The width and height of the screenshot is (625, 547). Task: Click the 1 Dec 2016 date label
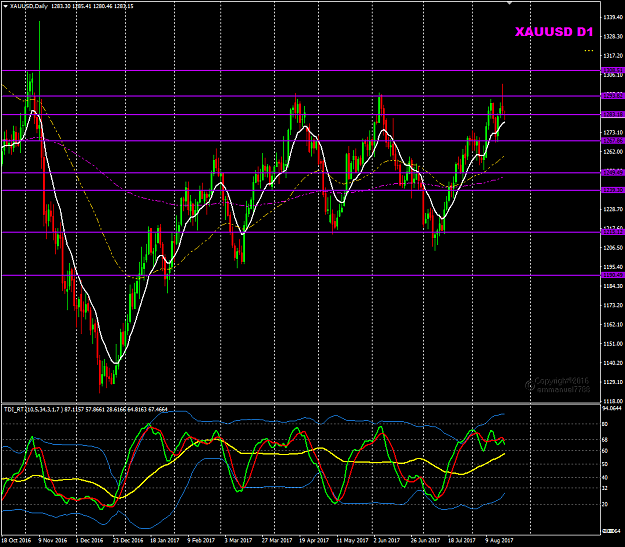point(89,541)
